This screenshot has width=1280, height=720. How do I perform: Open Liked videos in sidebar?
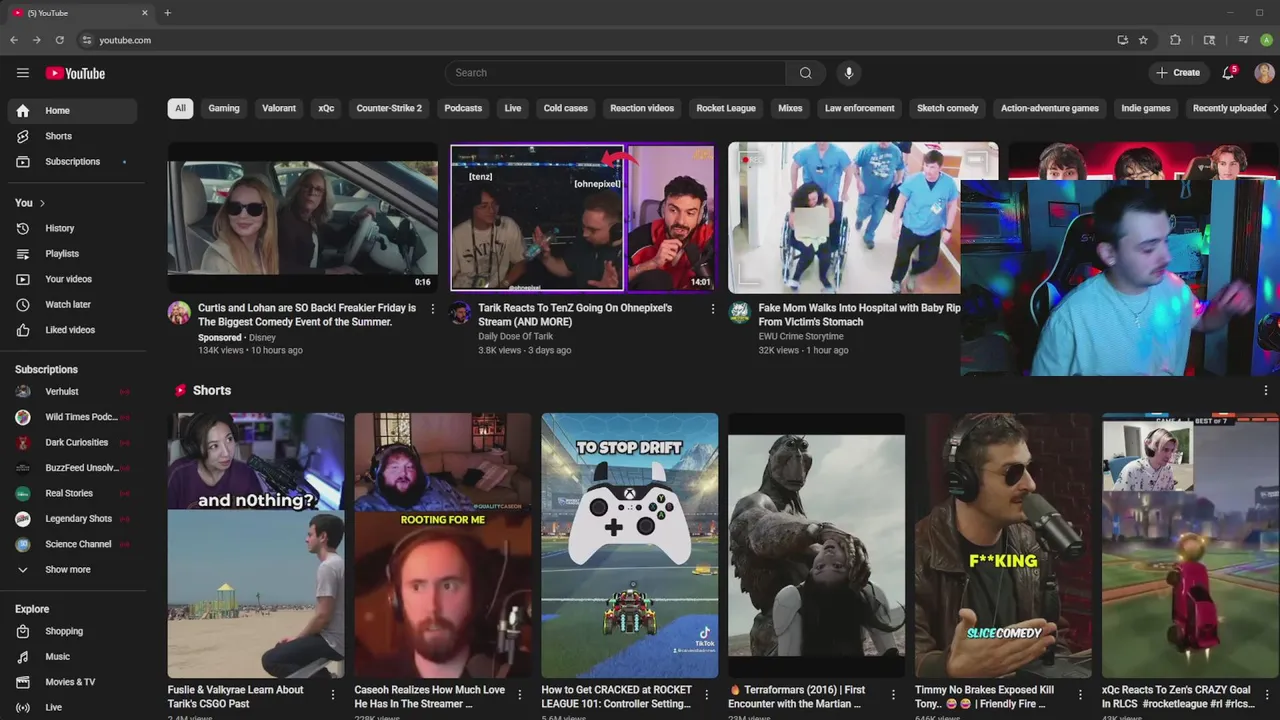coord(72,330)
